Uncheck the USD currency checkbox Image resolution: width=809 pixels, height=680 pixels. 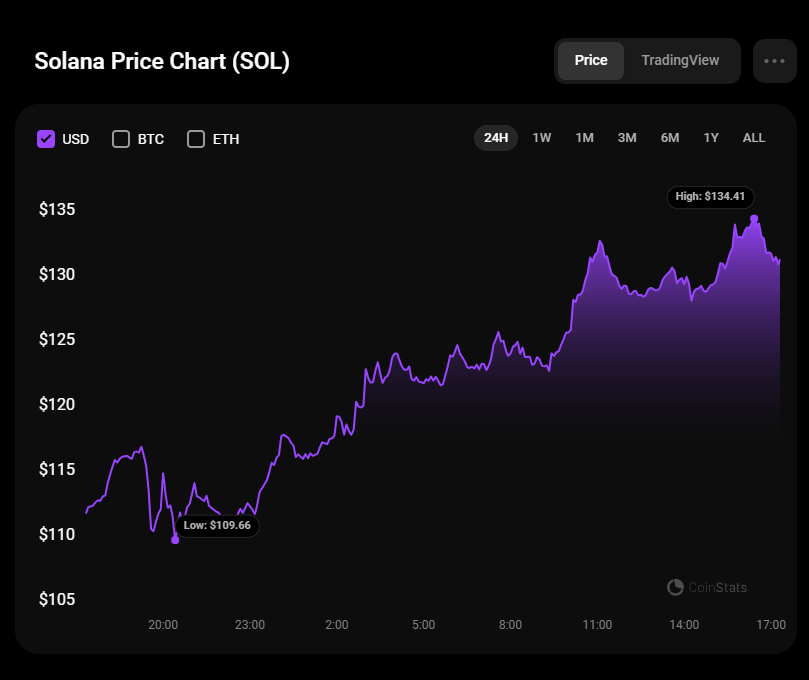coord(46,139)
